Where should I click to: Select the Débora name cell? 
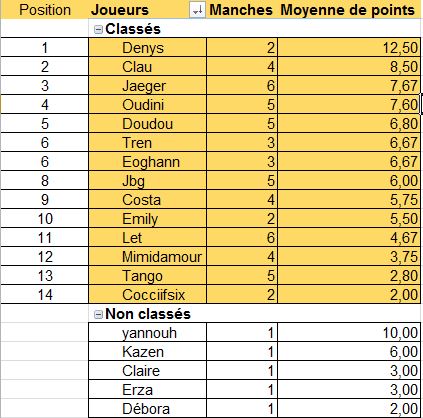coord(147,408)
